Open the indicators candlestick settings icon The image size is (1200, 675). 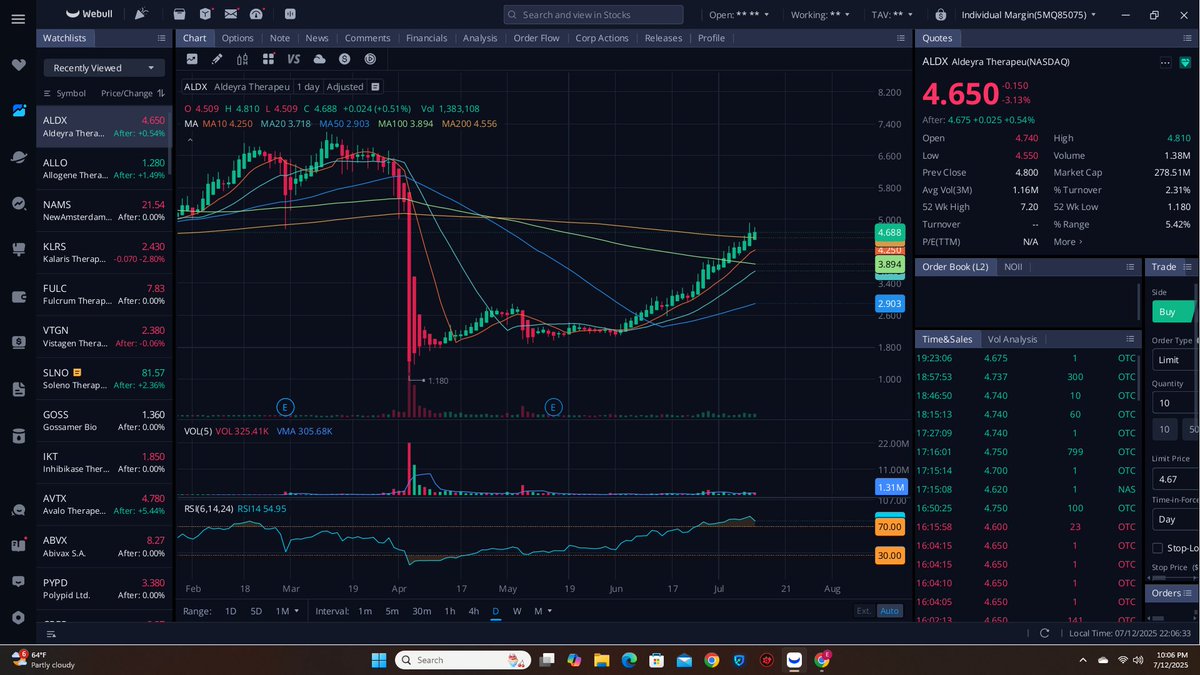[x=243, y=60]
